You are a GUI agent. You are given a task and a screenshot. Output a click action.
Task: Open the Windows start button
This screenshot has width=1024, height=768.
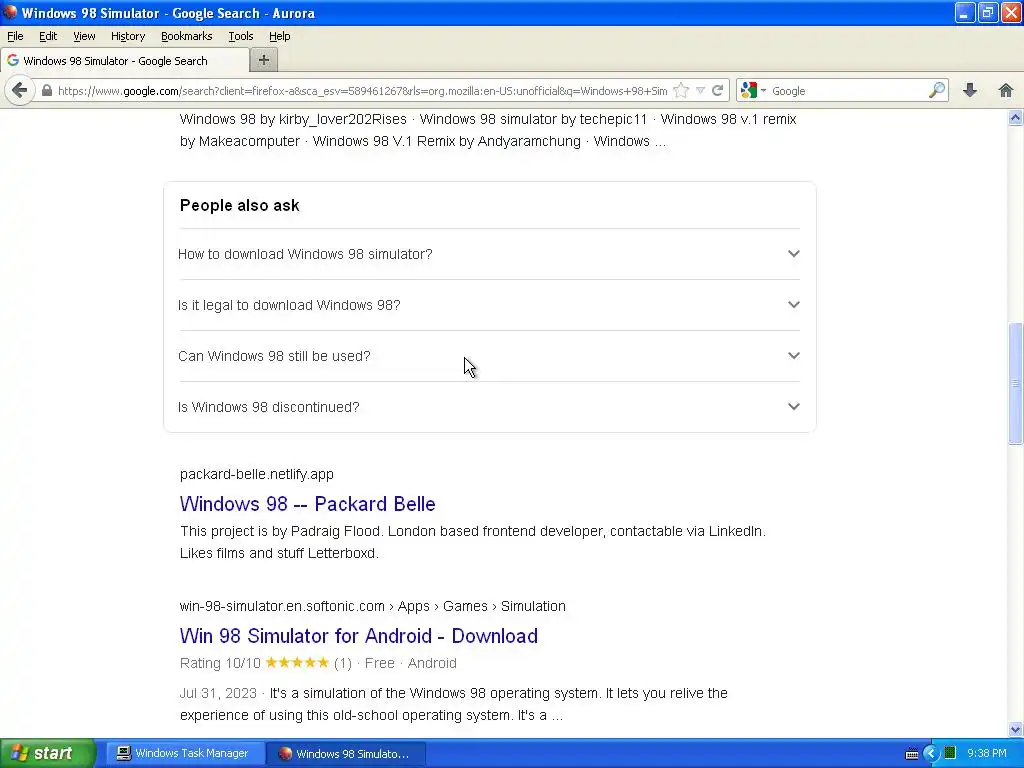pos(48,753)
